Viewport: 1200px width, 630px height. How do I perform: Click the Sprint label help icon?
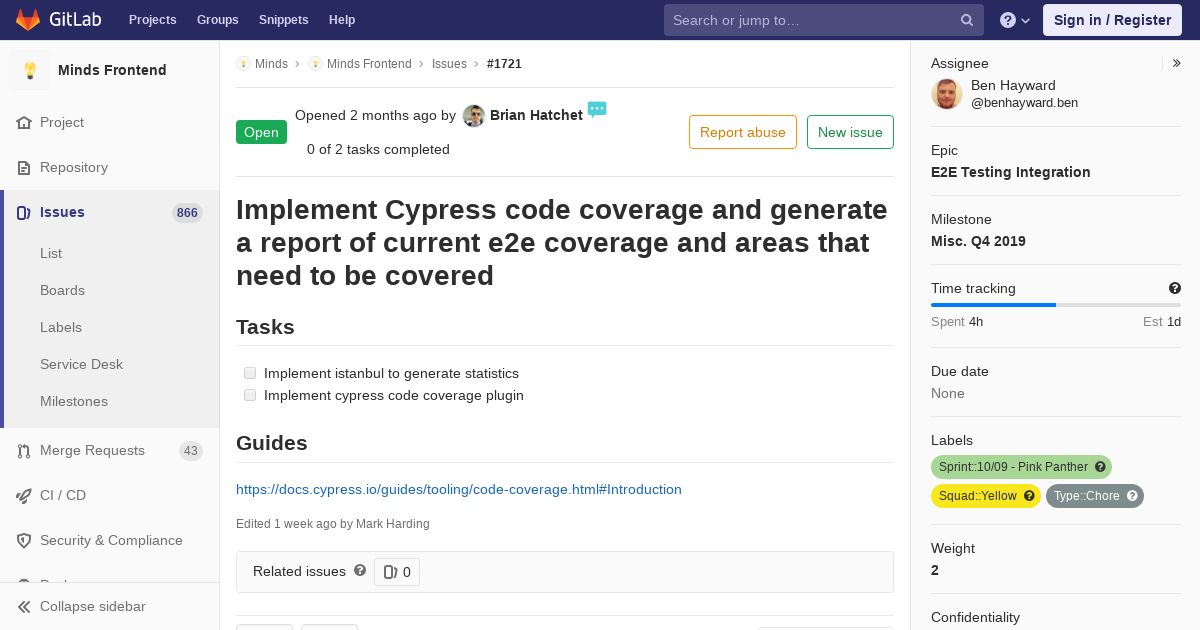click(1100, 467)
